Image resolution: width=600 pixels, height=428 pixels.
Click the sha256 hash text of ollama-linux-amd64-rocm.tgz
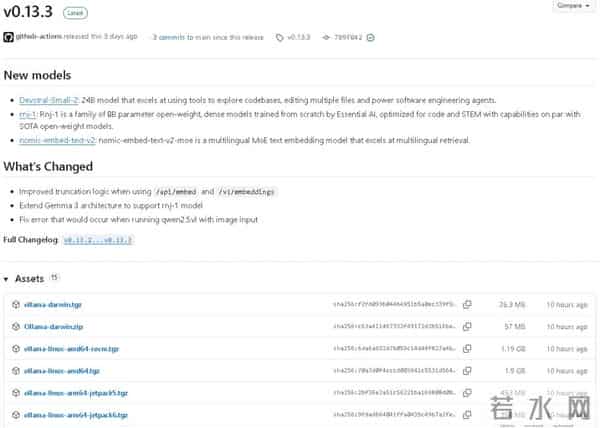pos(395,349)
